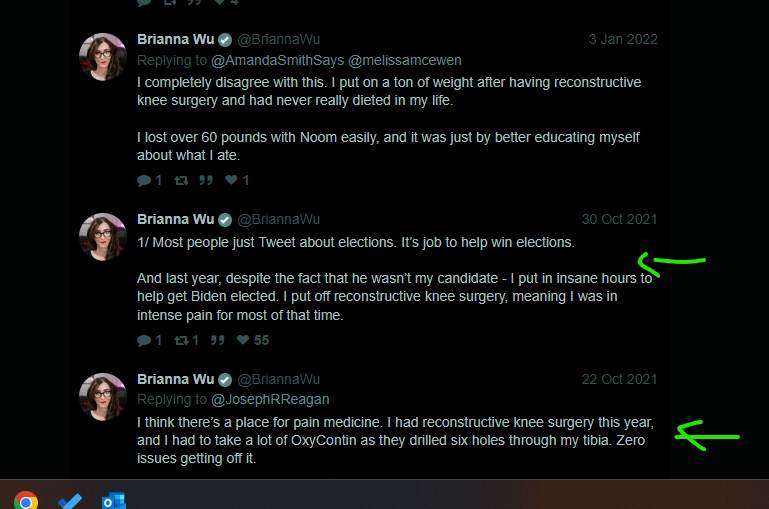This screenshot has height=509, width=769.
Task: Open Google Chrome from the taskbar
Action: tap(26, 501)
